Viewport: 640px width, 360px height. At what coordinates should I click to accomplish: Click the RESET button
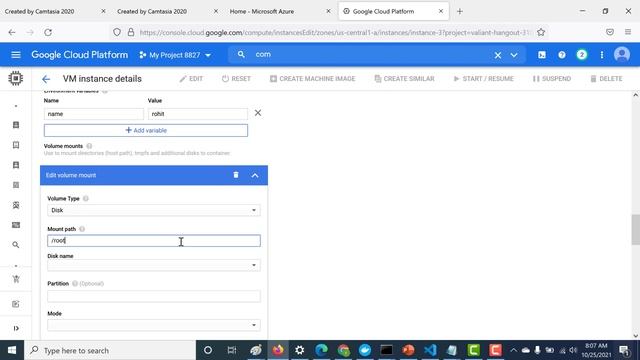coord(236,79)
